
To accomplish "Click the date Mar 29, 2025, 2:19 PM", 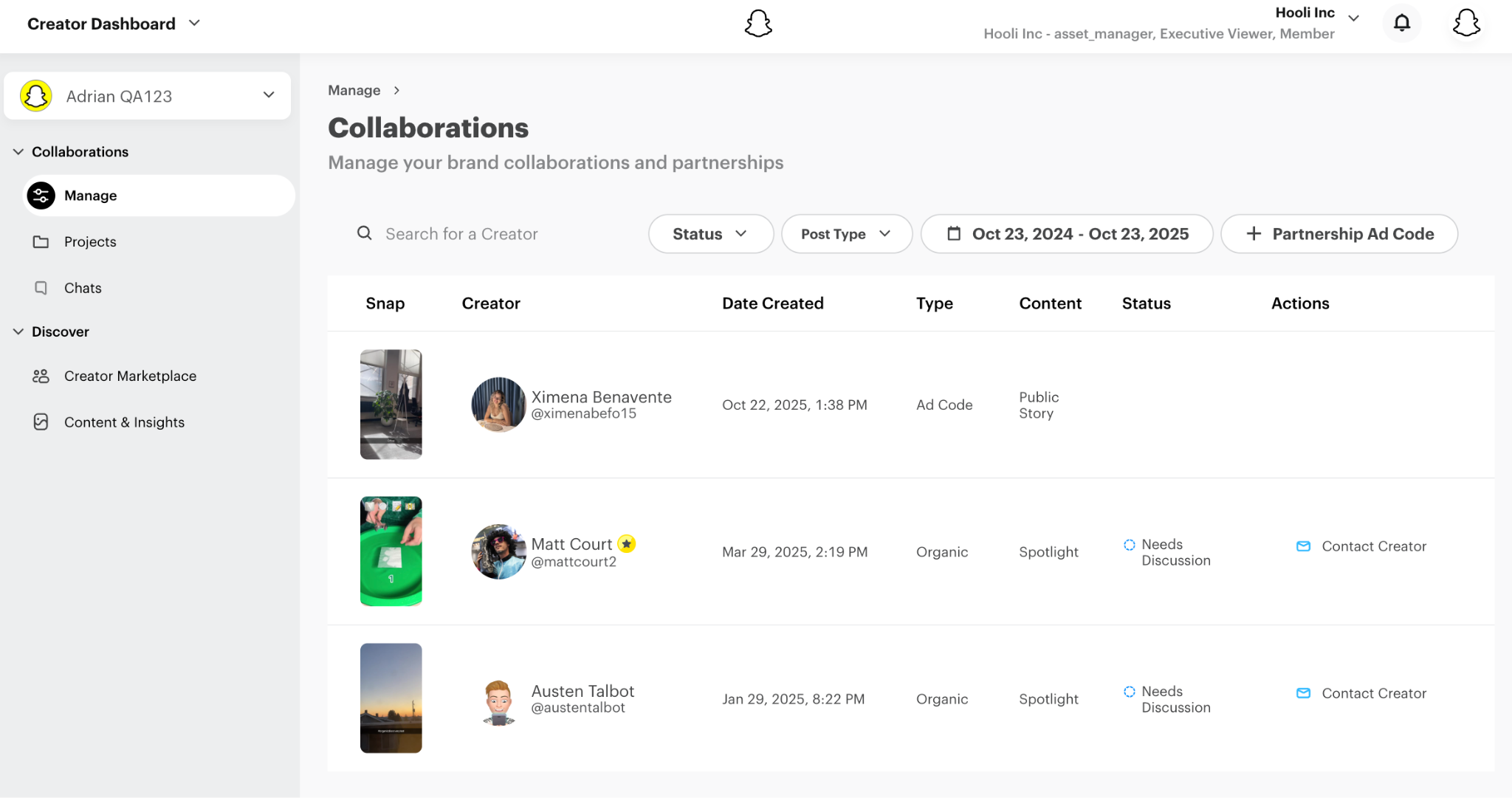I will click(x=795, y=551).
